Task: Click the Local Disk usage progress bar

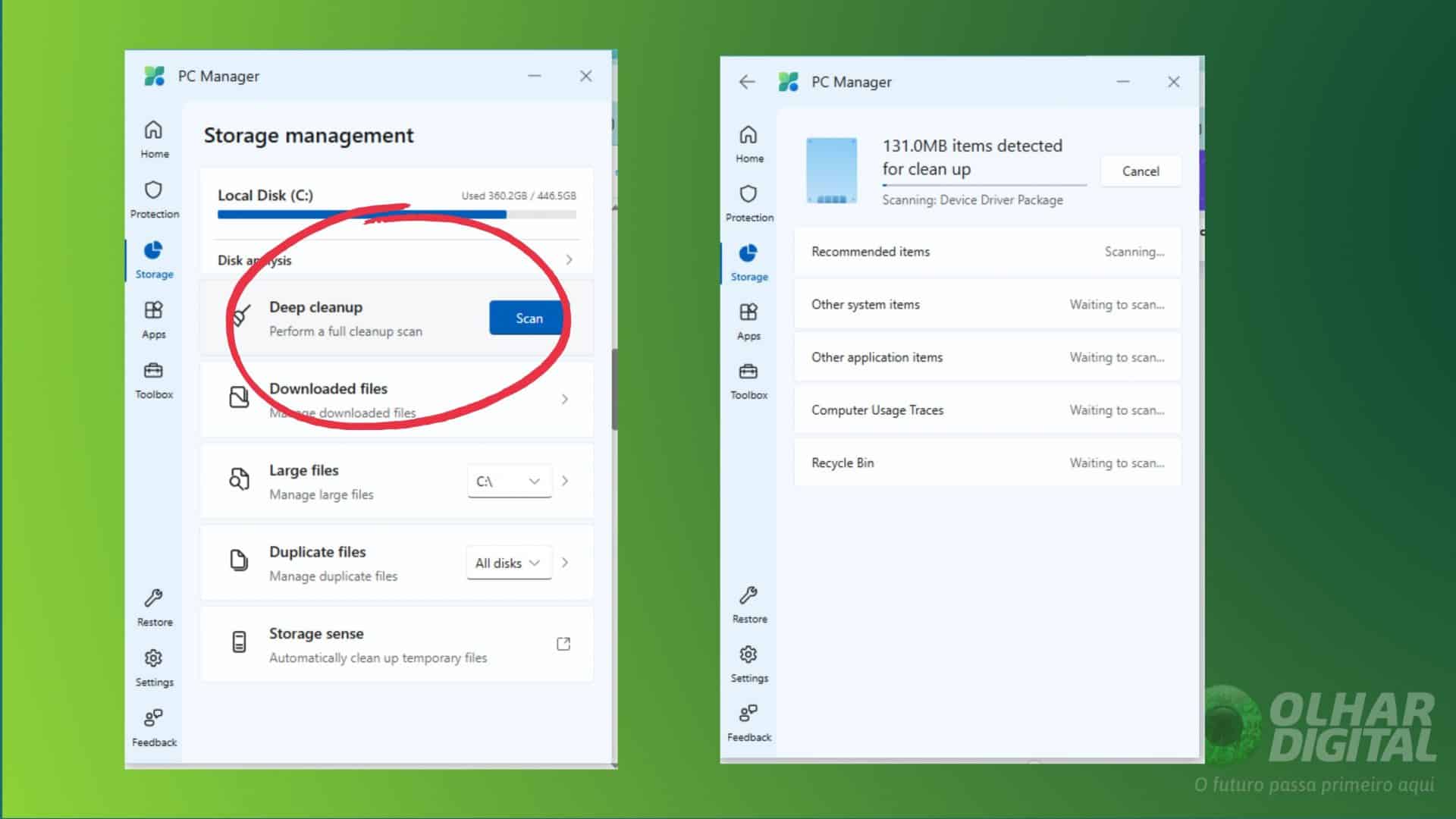Action: 394,214
